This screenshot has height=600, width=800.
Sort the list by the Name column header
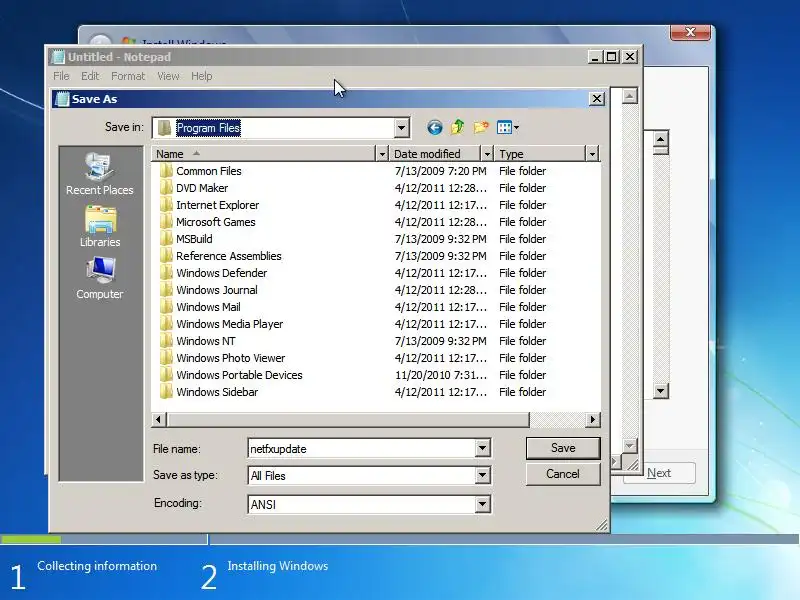(x=264, y=154)
